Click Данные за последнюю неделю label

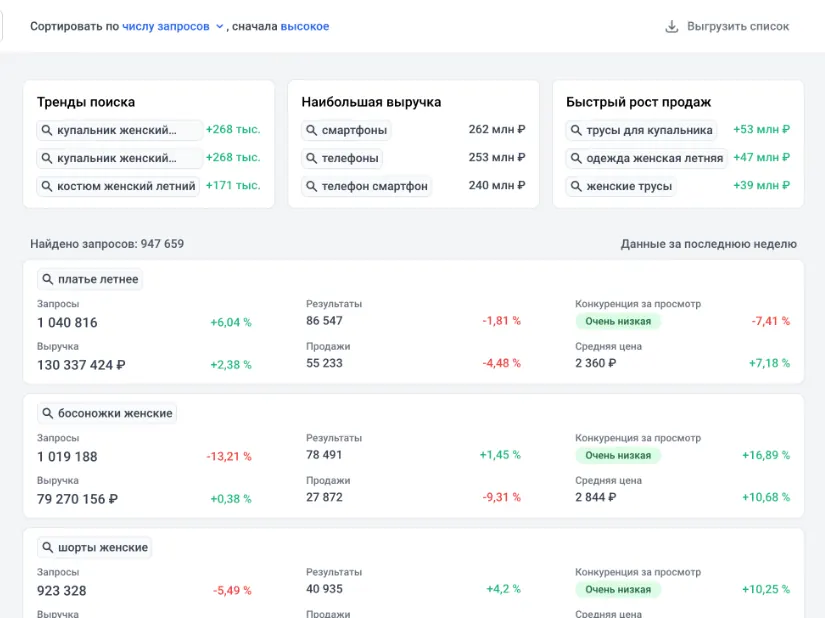[708, 244]
